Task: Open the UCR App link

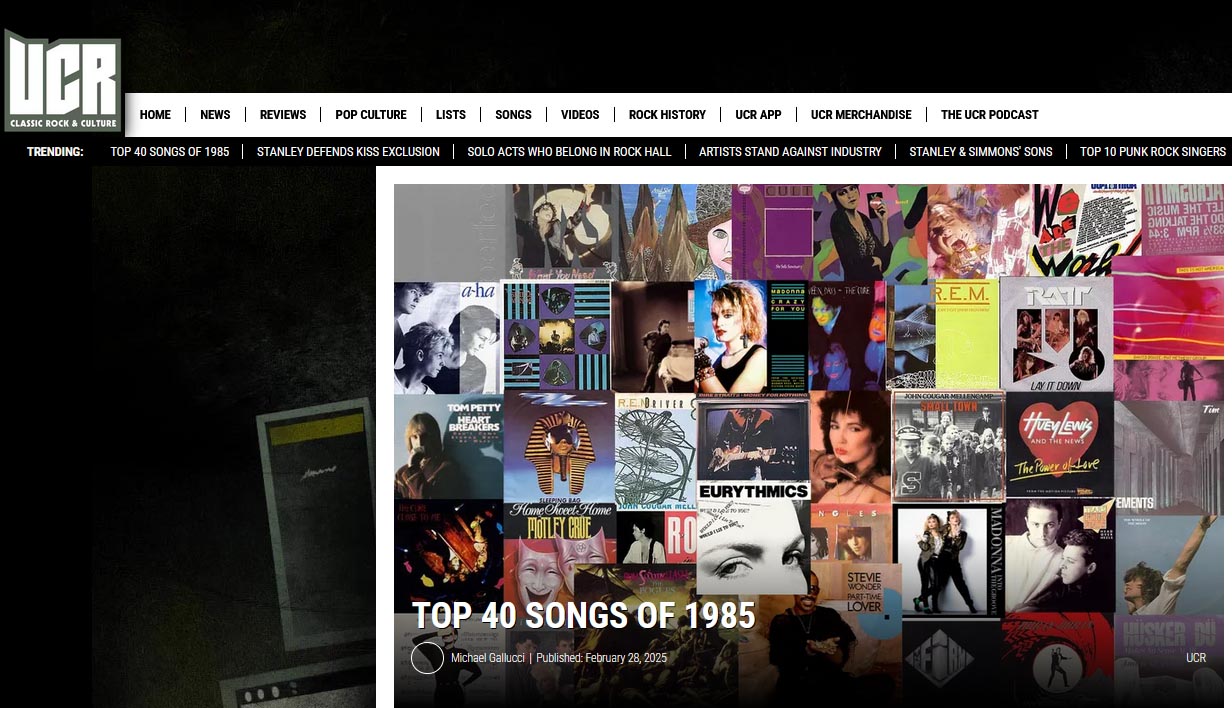Action: [x=758, y=115]
